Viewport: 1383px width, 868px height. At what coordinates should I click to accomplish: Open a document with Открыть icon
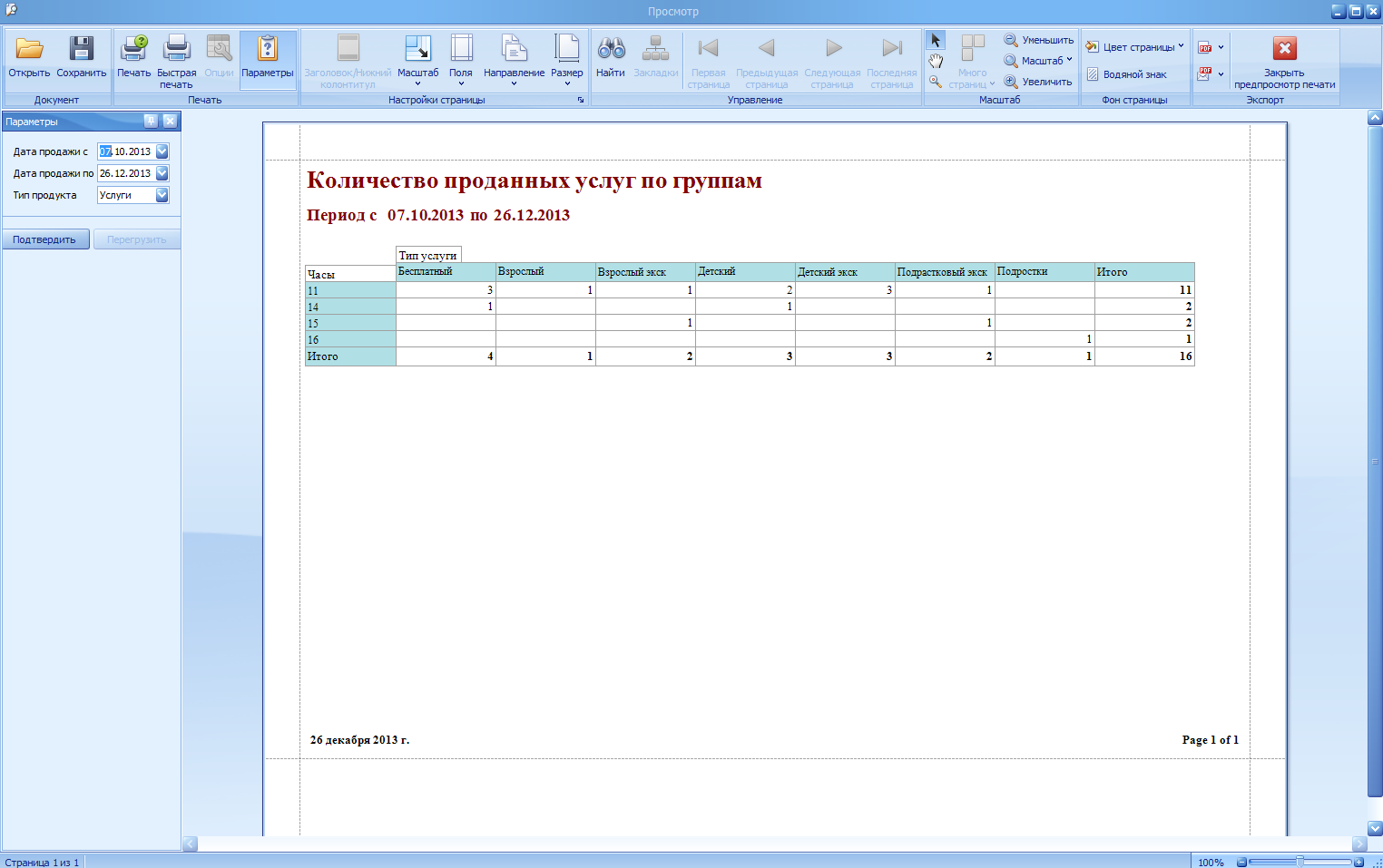pyautogui.click(x=29, y=57)
